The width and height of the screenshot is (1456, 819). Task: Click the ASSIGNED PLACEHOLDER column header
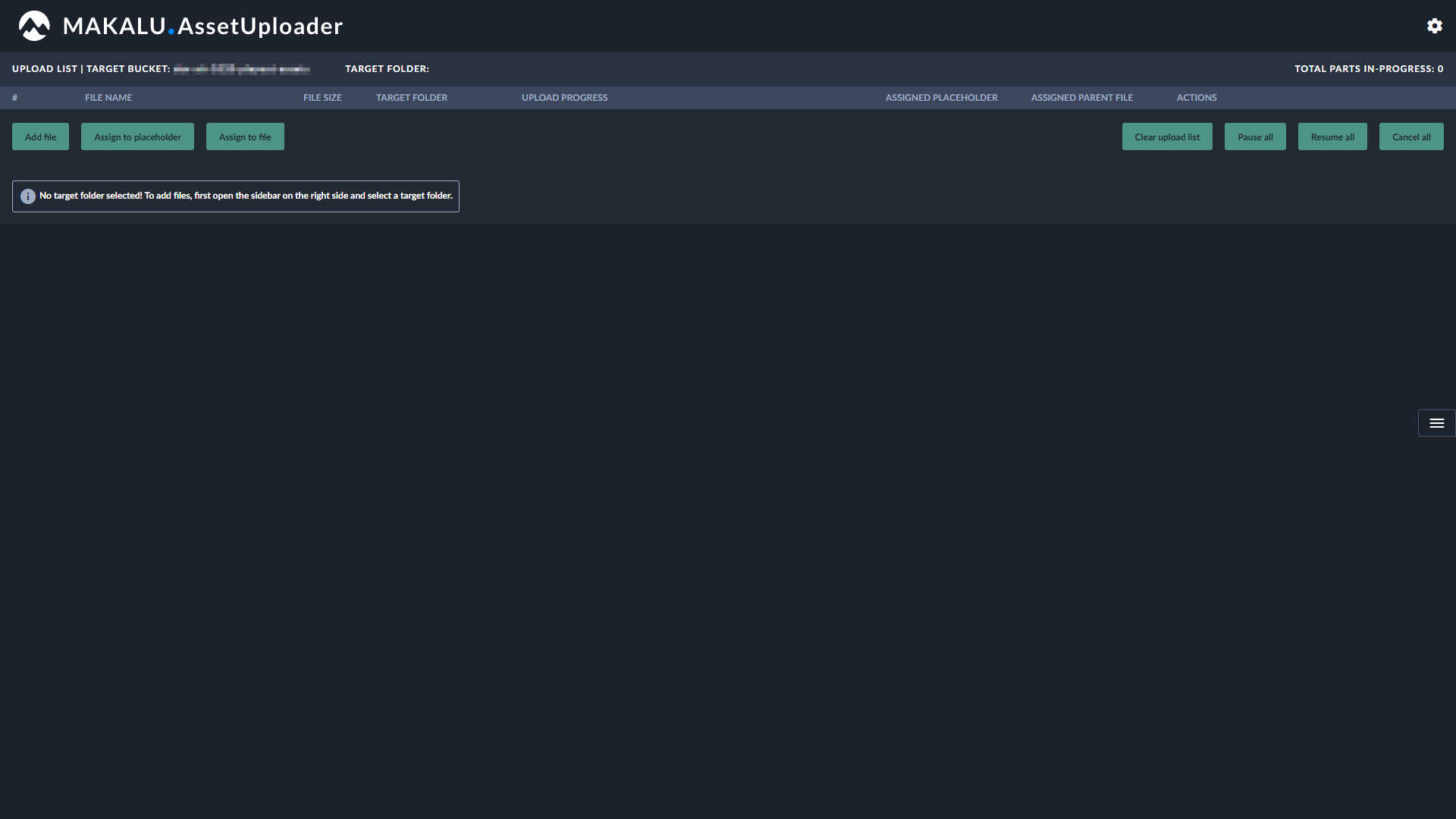941,98
